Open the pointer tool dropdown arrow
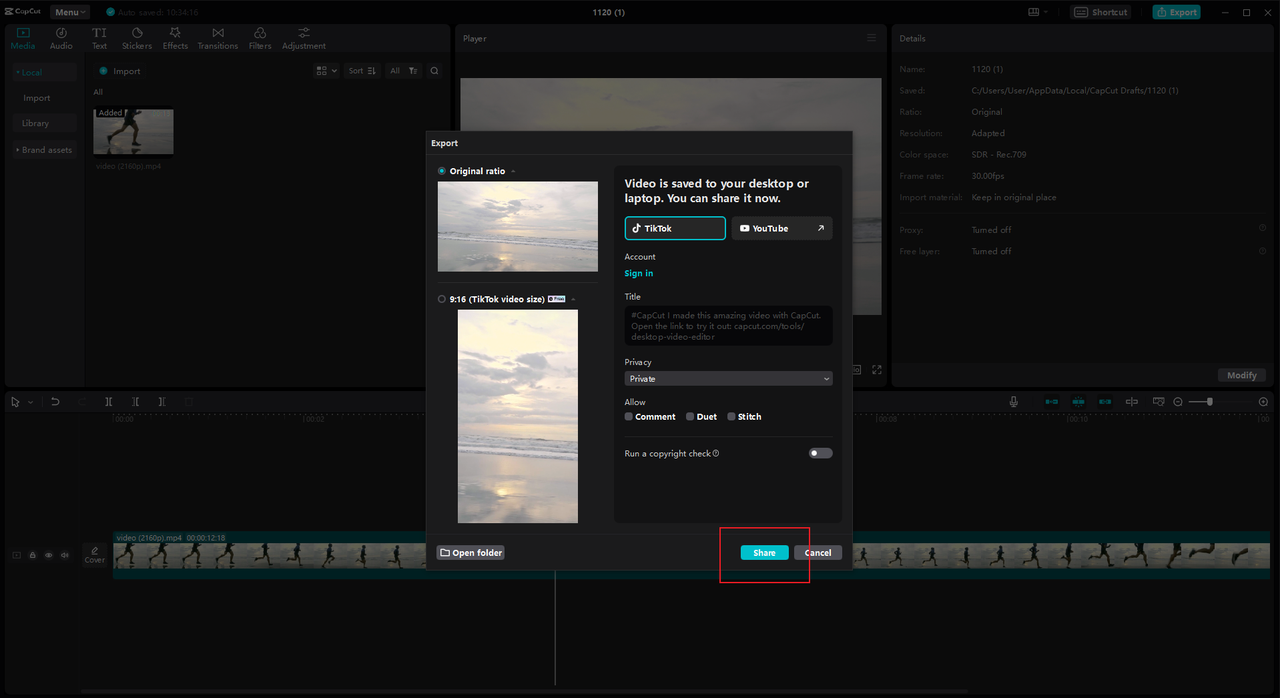This screenshot has height=698, width=1280. click(x=31, y=402)
